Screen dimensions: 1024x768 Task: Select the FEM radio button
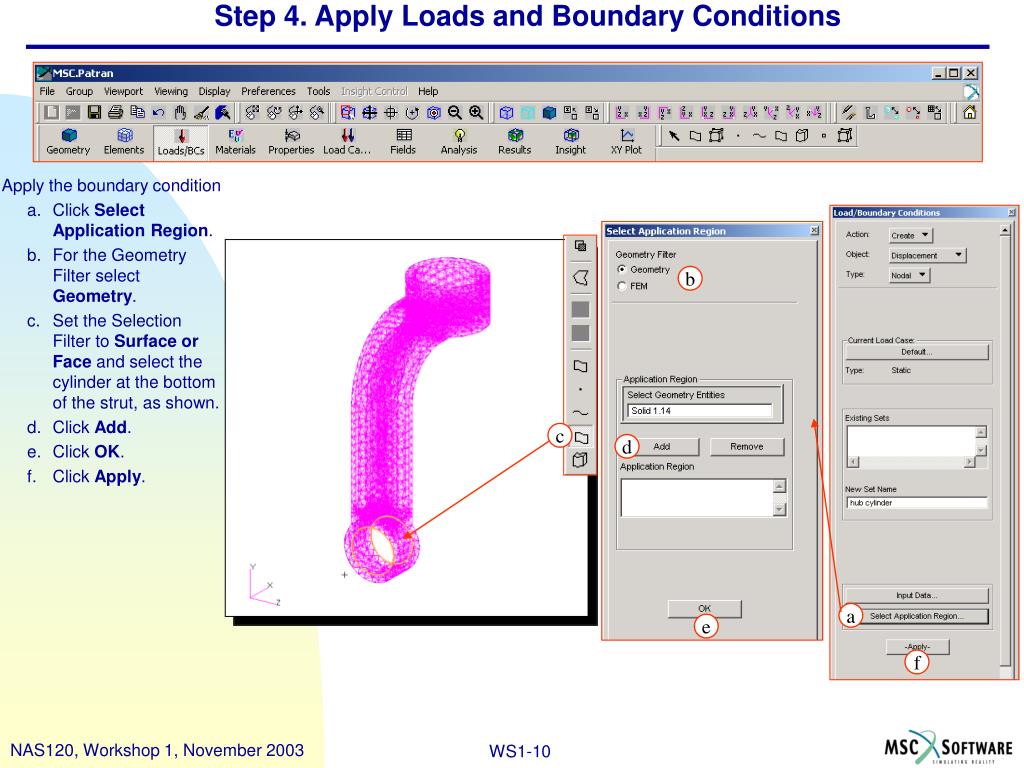pyautogui.click(x=622, y=286)
